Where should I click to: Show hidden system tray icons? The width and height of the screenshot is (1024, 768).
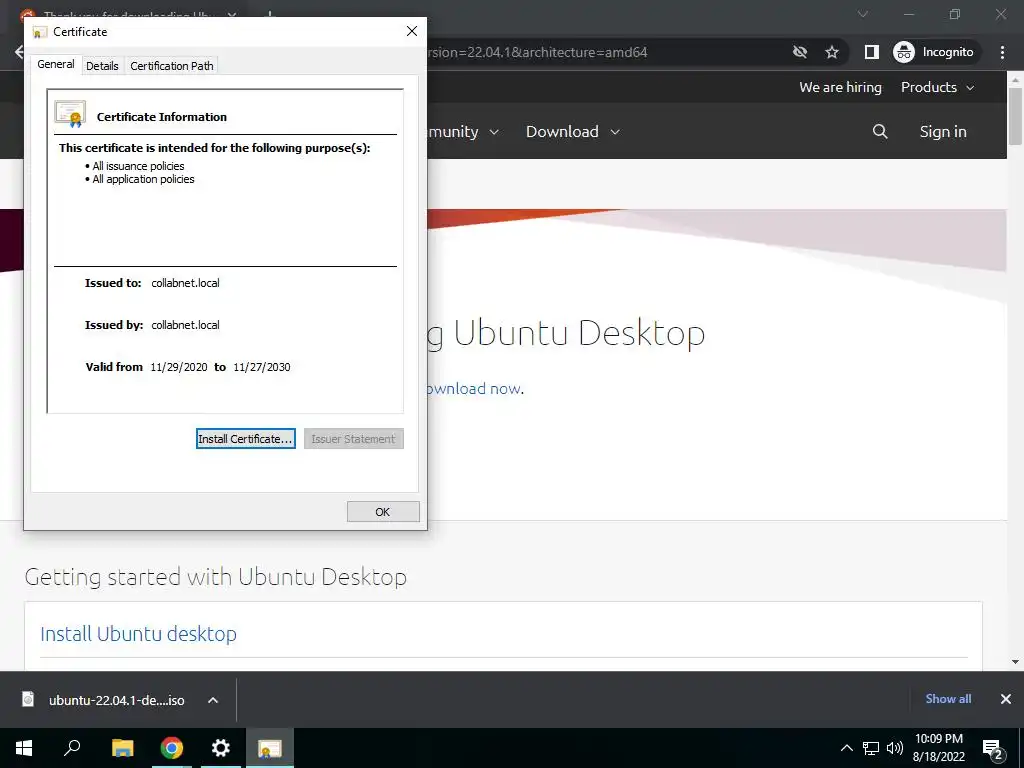846,748
